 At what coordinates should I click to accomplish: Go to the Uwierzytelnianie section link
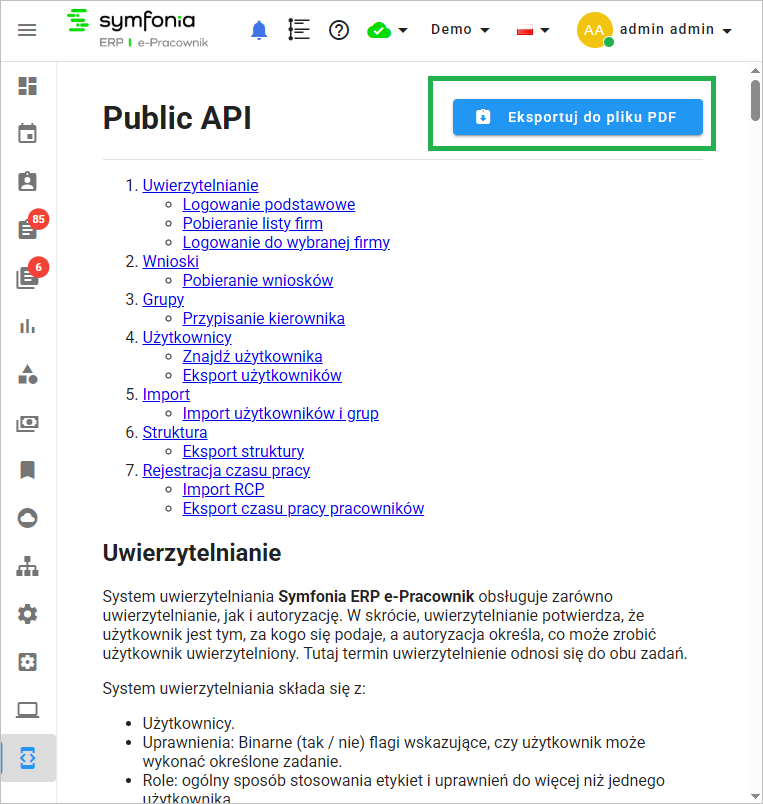pos(200,186)
